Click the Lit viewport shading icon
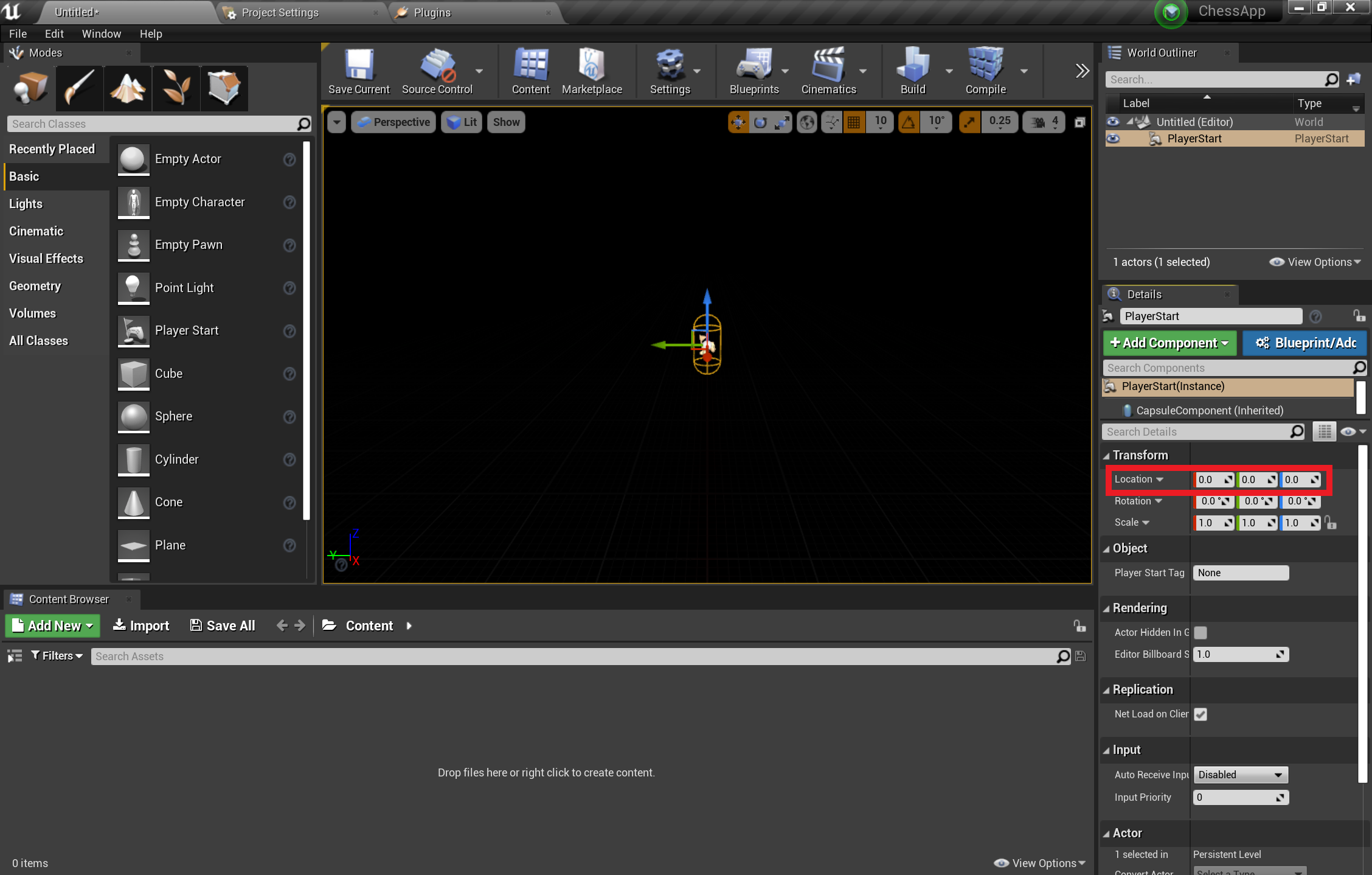This screenshot has width=1372, height=875. coord(462,122)
